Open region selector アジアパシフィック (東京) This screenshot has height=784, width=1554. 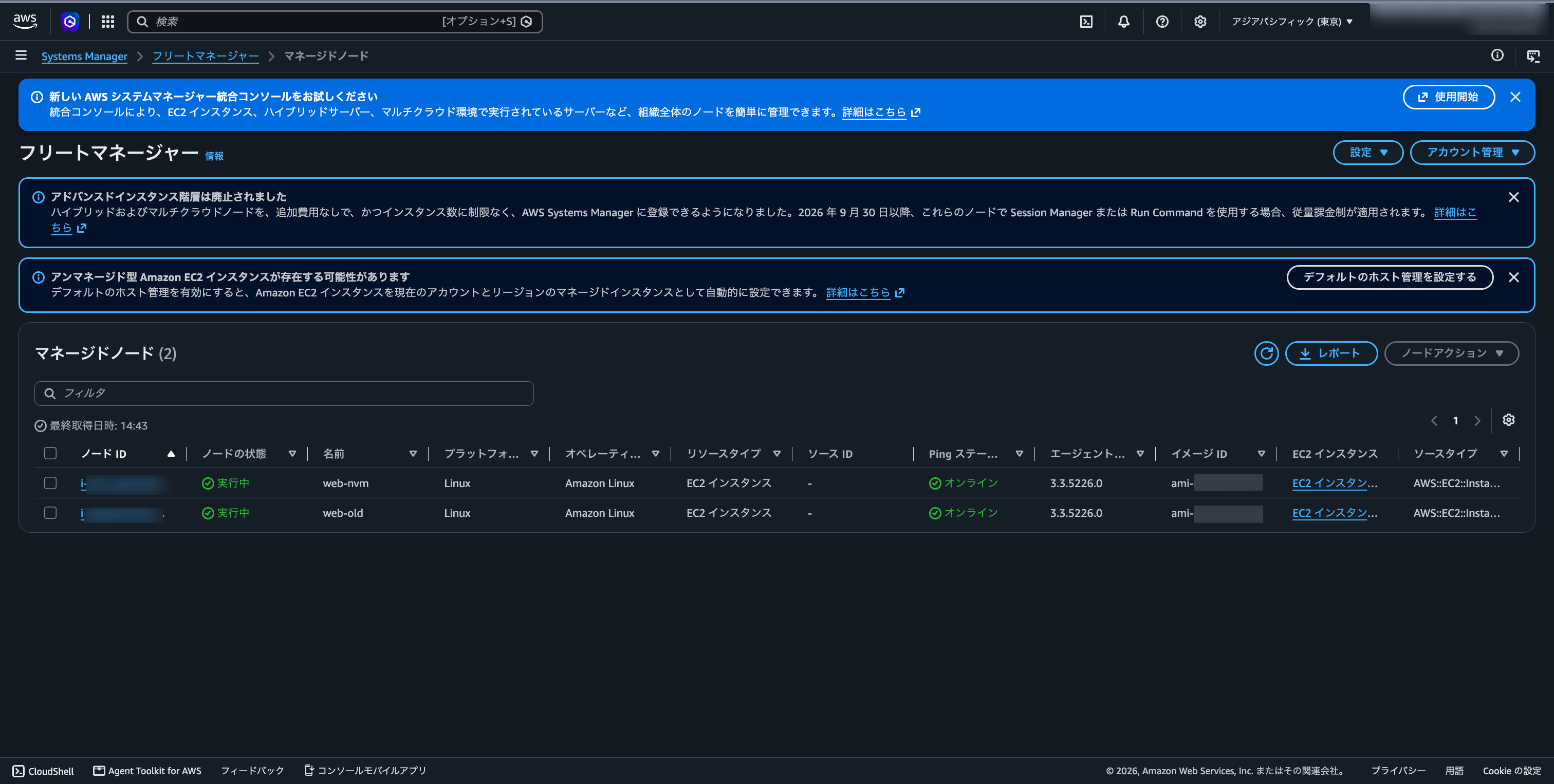tap(1291, 22)
